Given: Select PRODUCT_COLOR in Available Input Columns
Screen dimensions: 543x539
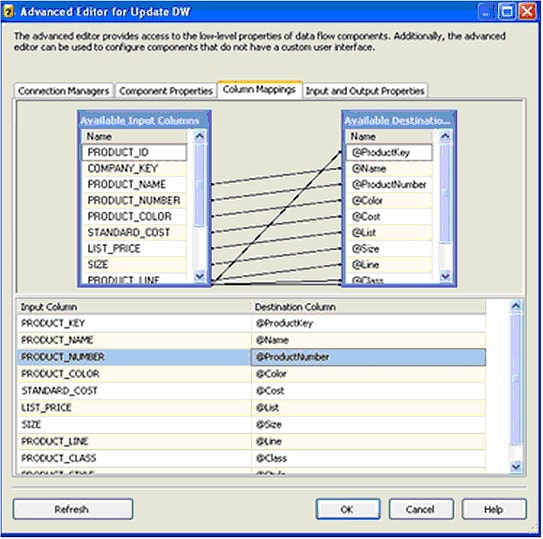Looking at the screenshot, I should [x=134, y=216].
